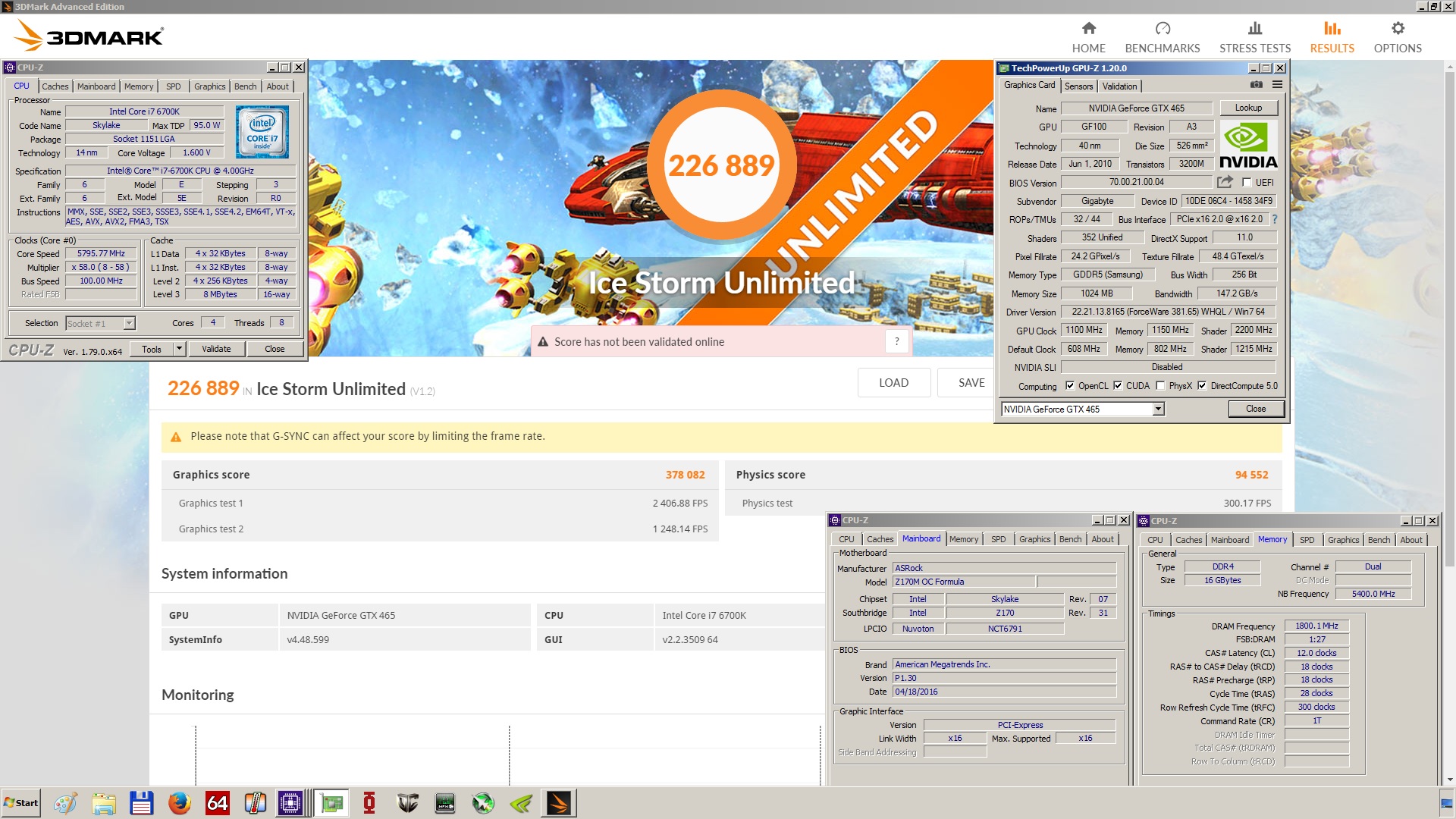Click the Close button in CPU-Z
Image resolution: width=1456 pixels, height=819 pixels.
tap(275, 349)
